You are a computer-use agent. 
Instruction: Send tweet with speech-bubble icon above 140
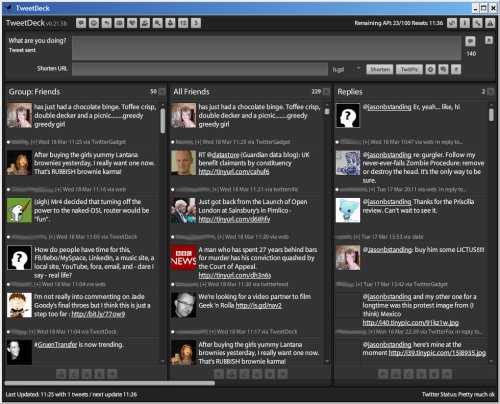pos(470,41)
